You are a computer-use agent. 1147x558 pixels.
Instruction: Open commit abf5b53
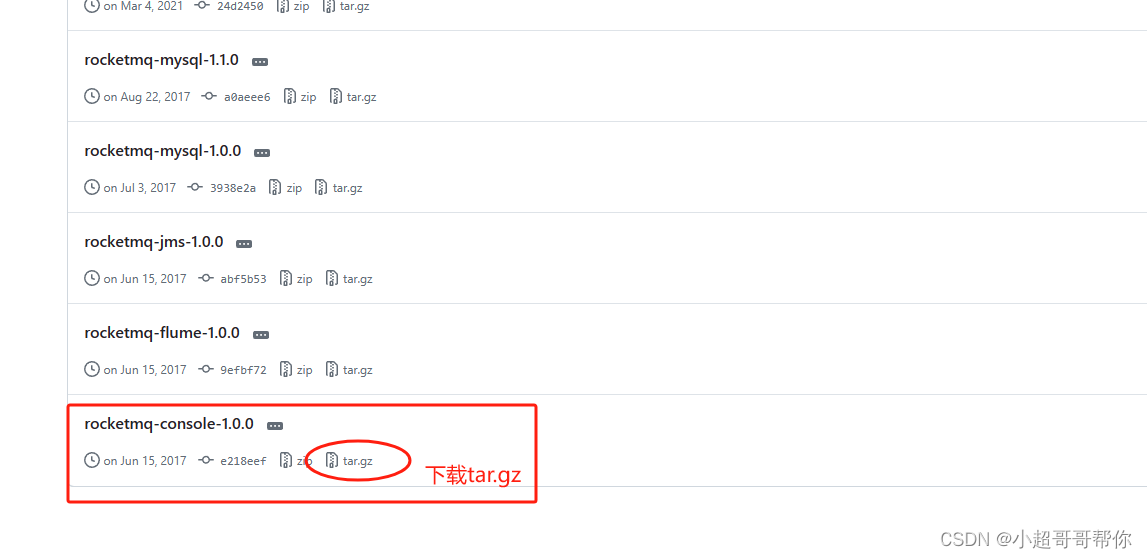tap(244, 279)
